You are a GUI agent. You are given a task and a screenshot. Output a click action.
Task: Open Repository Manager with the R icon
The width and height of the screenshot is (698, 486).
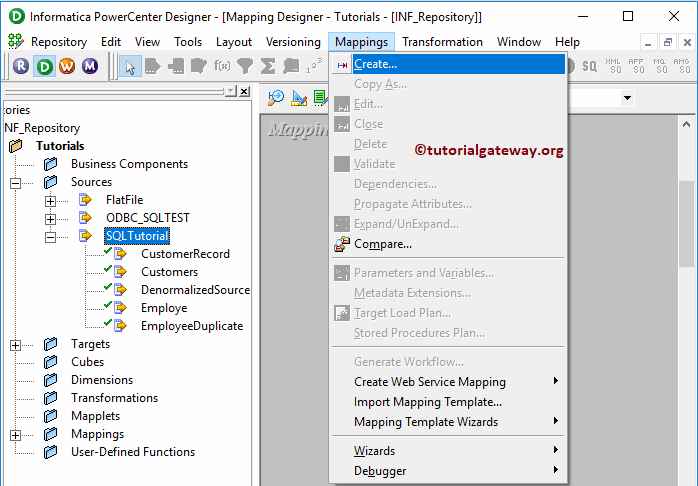[21, 66]
